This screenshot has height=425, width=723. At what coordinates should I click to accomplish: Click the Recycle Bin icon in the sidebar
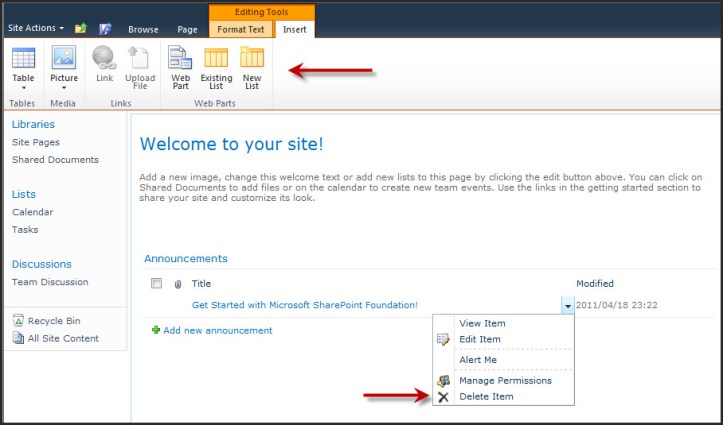pyautogui.click(x=19, y=321)
